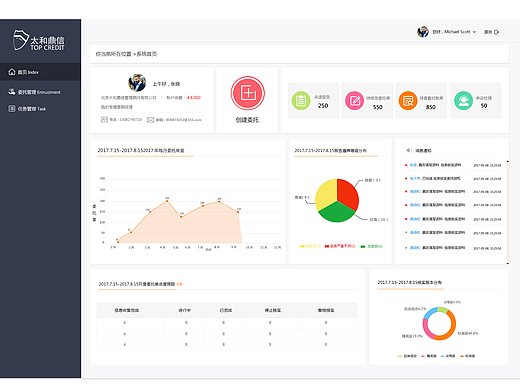Click the phone icon in the profile card

tap(104, 119)
